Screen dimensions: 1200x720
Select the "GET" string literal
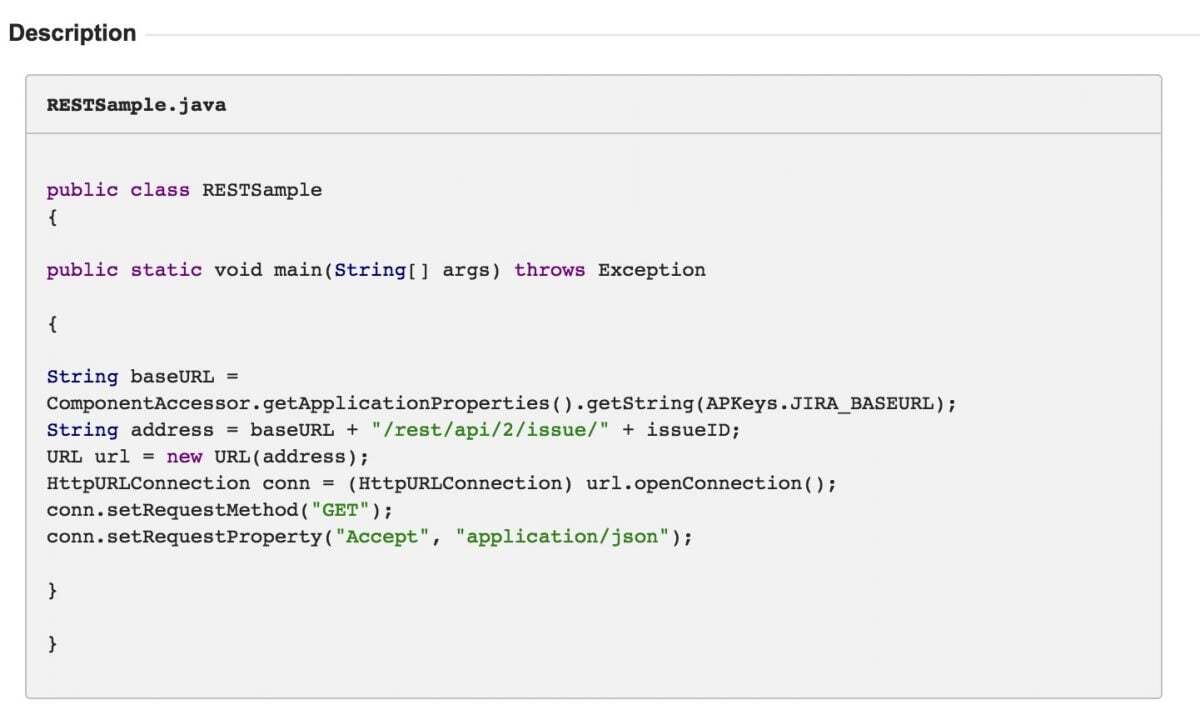point(338,510)
